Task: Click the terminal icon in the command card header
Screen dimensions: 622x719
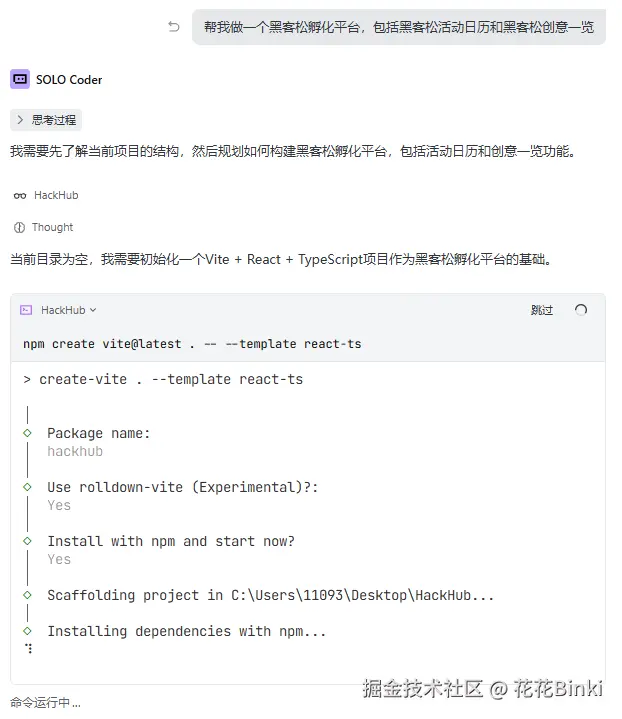Action: tap(27, 310)
